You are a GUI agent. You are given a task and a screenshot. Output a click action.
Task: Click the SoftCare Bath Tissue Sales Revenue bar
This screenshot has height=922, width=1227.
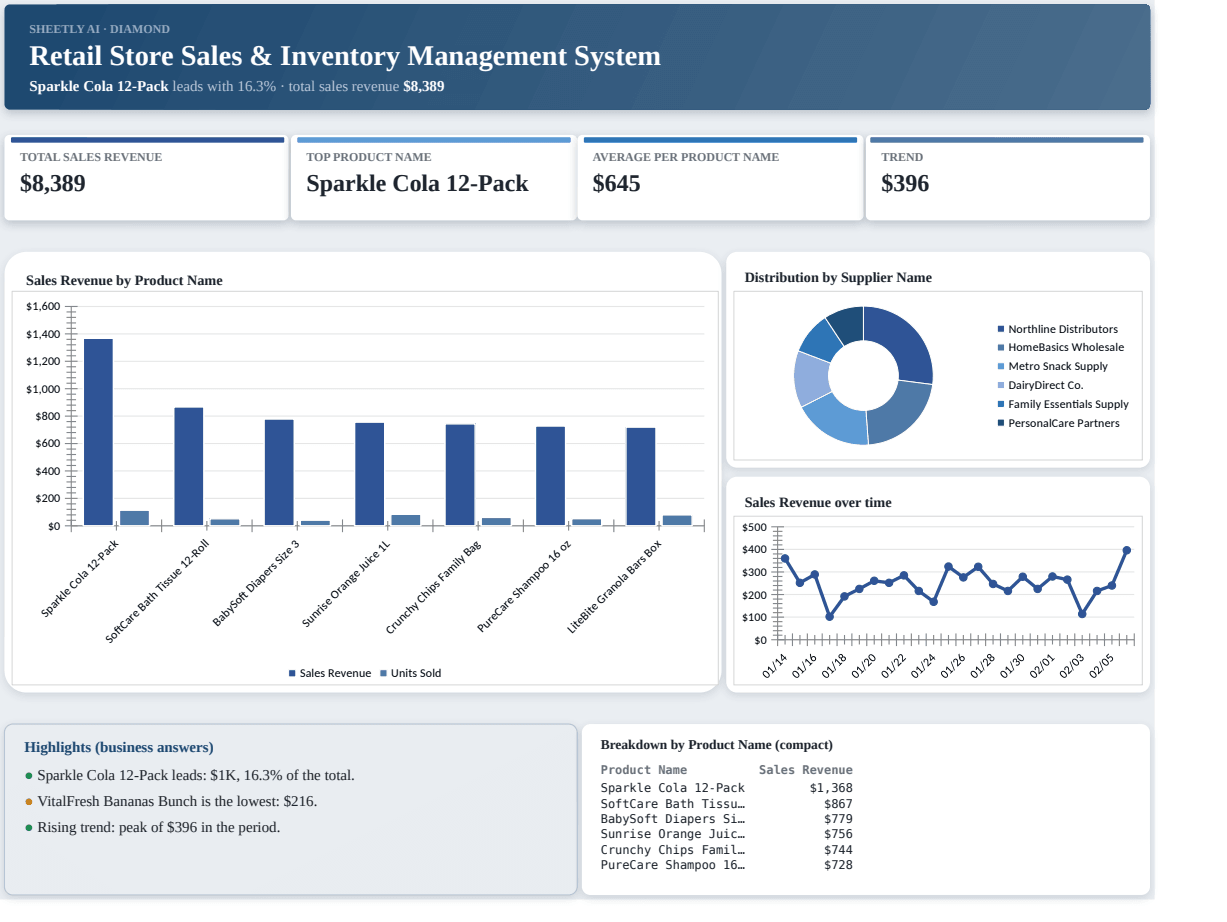point(189,466)
